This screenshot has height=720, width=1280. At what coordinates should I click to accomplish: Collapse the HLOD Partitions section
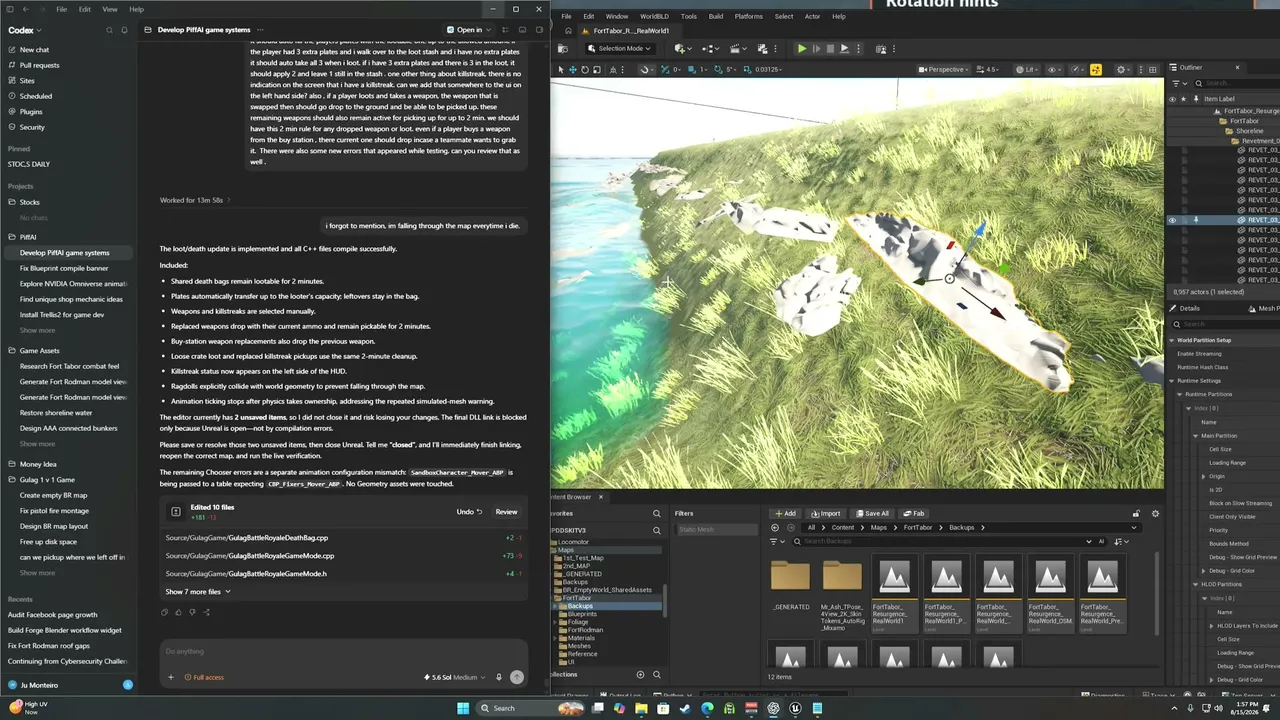[x=1196, y=584]
